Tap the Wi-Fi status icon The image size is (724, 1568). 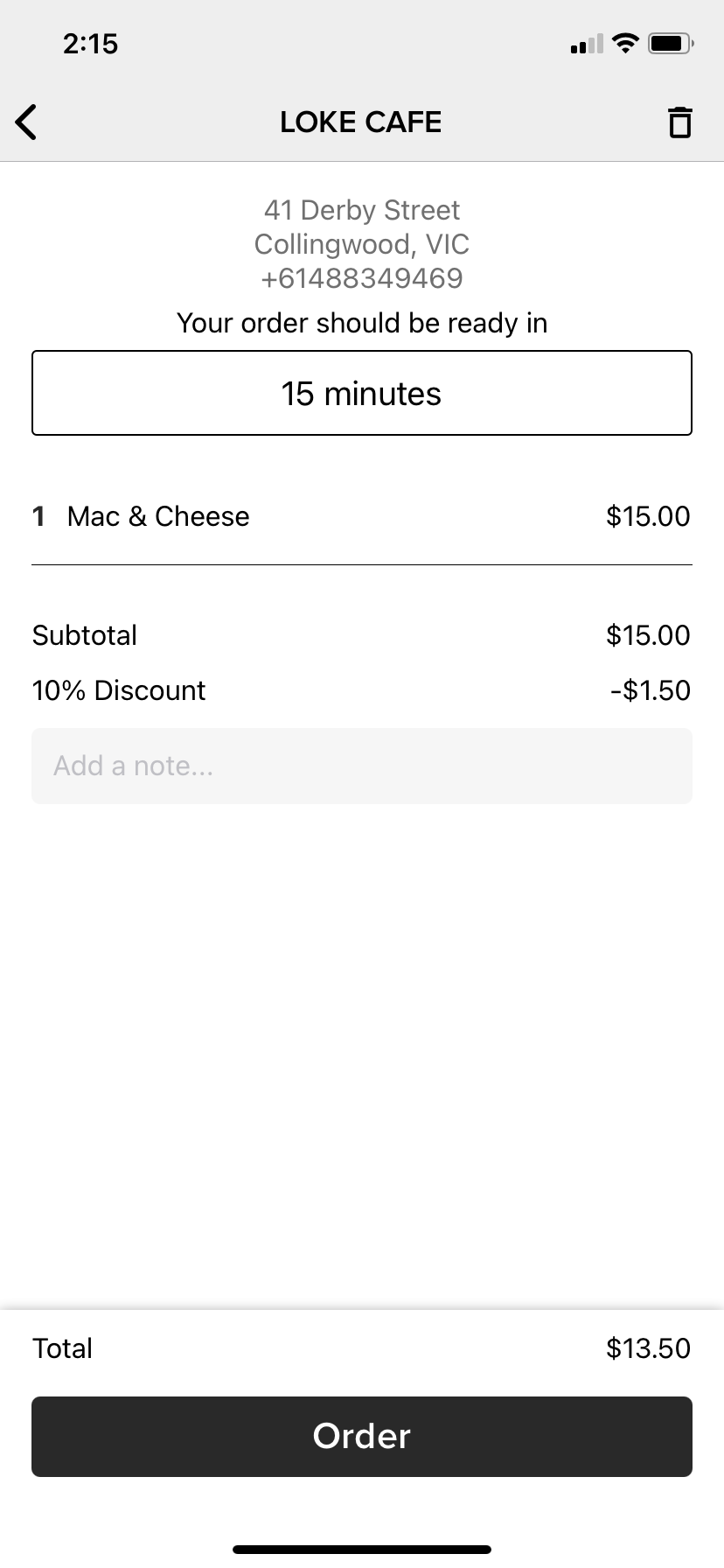pyautogui.click(x=625, y=43)
